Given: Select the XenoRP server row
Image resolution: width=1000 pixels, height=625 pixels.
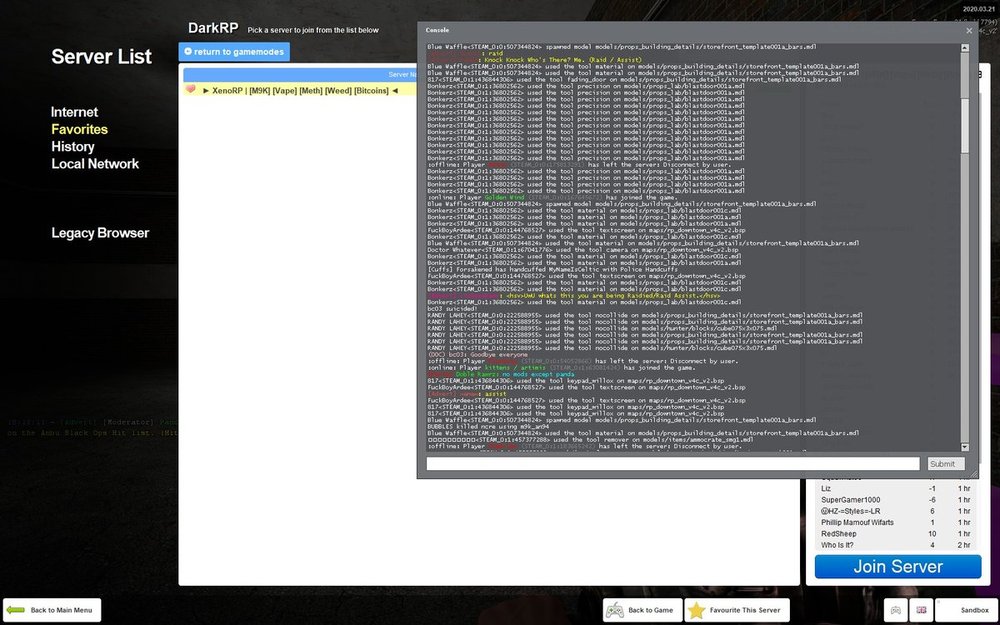Looking at the screenshot, I should point(300,90).
